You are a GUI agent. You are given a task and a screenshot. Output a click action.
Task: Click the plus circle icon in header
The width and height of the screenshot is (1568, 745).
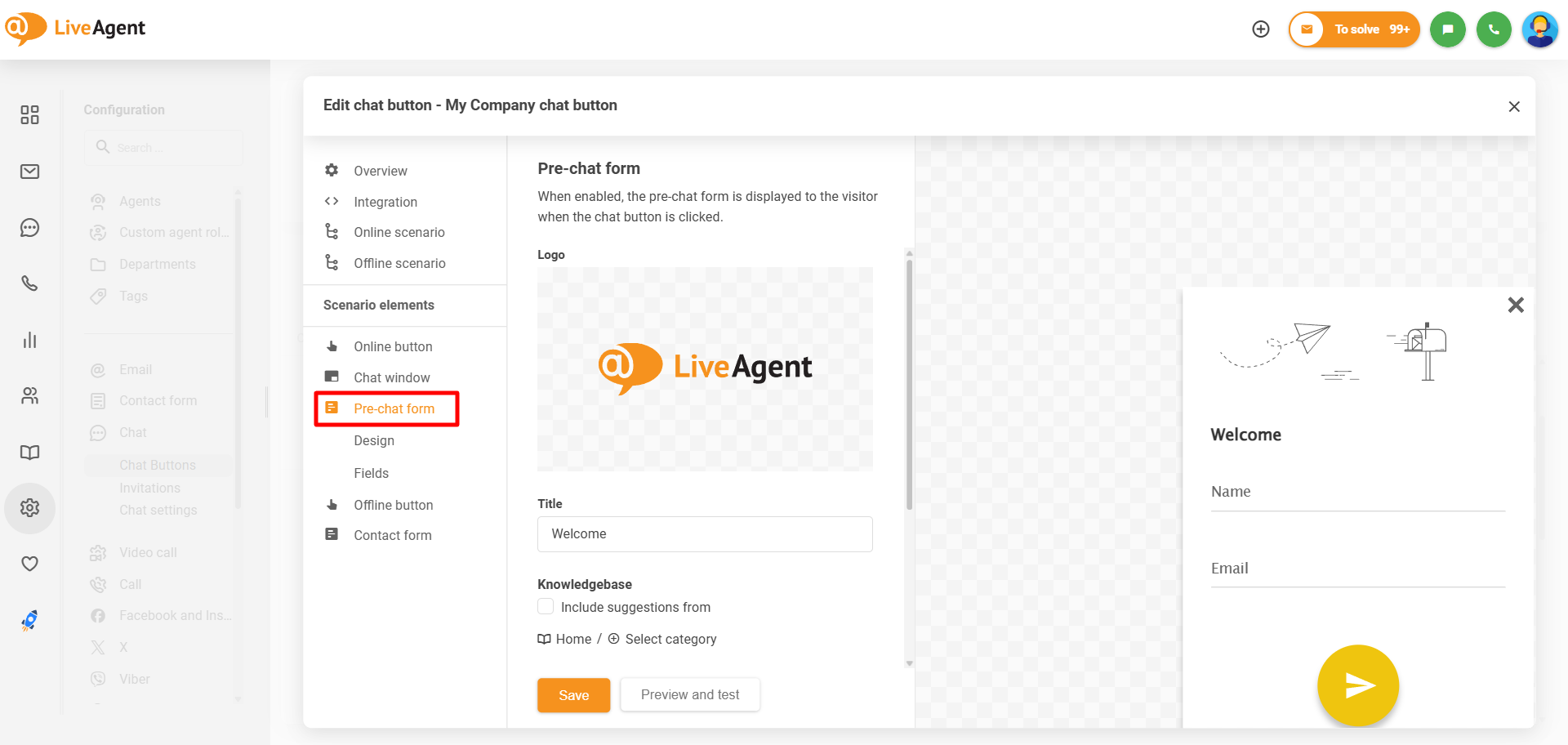pyautogui.click(x=1261, y=29)
